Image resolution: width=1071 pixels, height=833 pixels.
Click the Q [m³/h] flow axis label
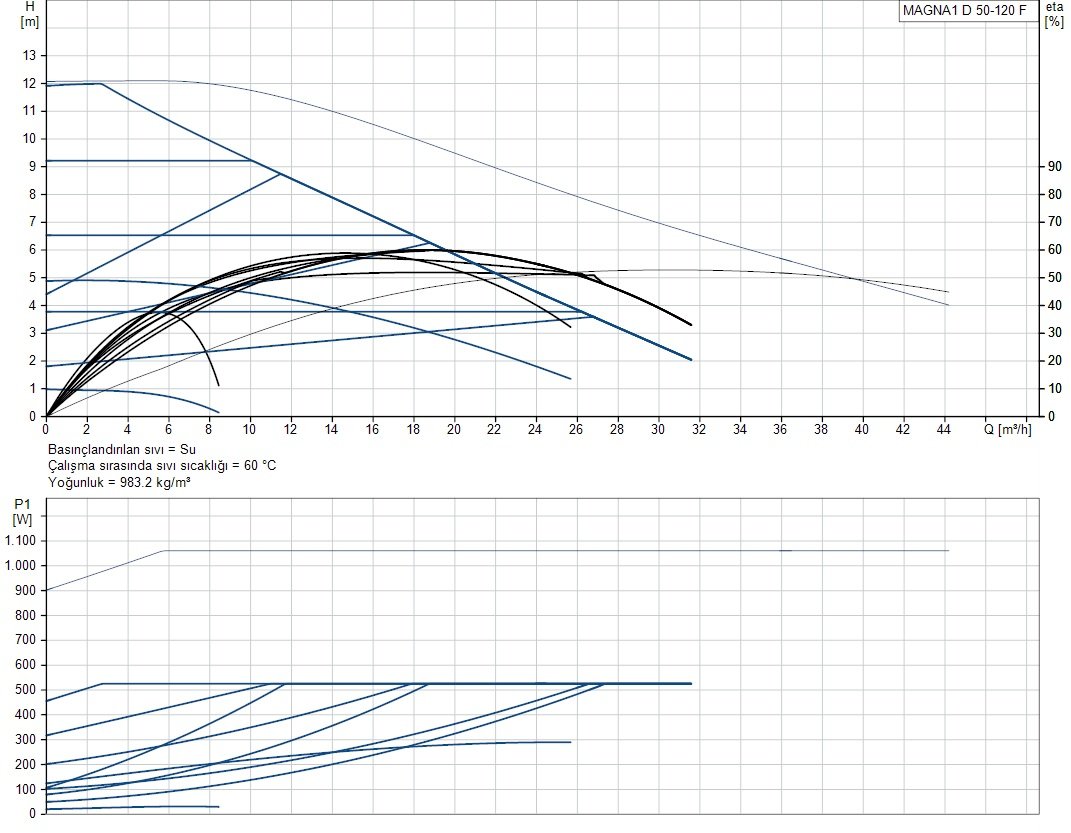coord(1007,429)
